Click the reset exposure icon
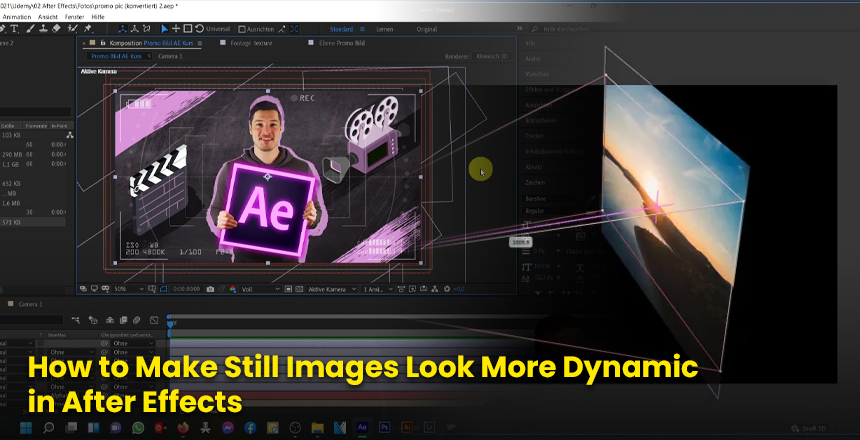 point(446,289)
